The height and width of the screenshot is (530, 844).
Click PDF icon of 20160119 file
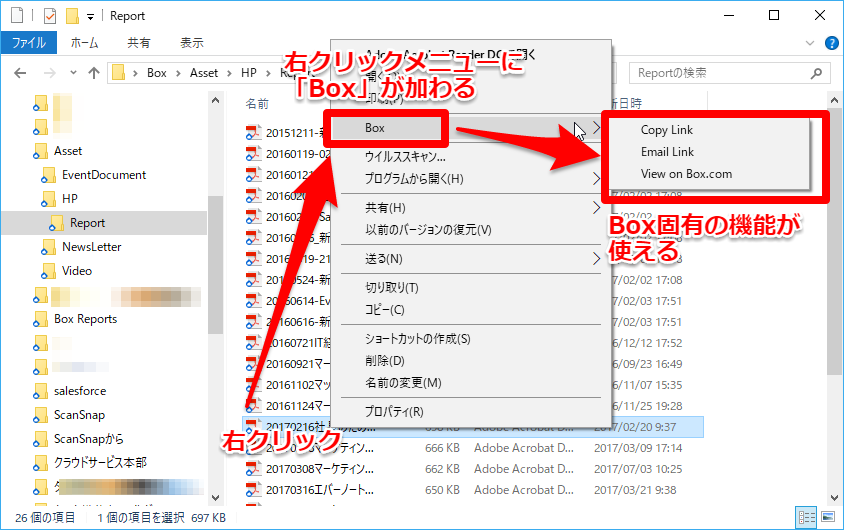pos(253,154)
